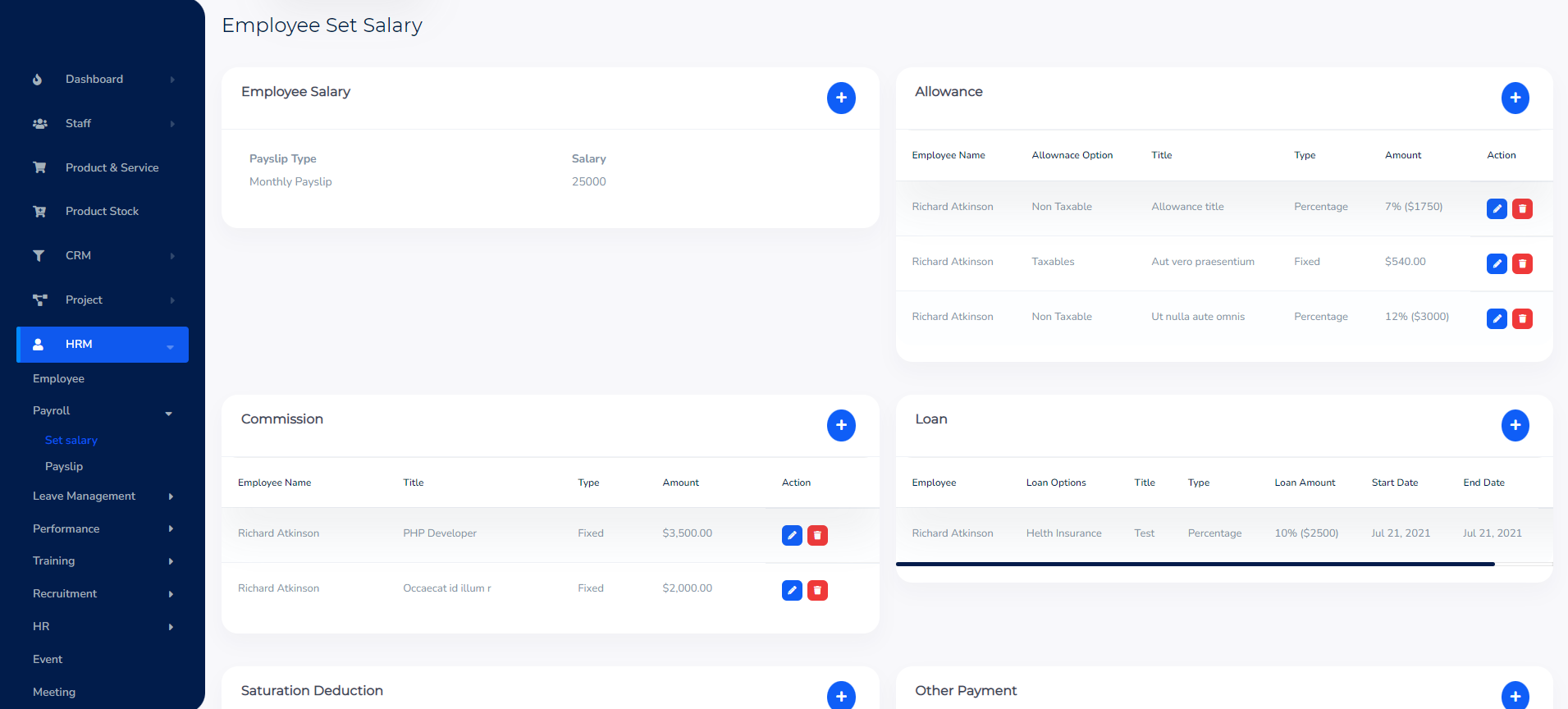Edit the Aut vero praesentium allowance

(1497, 263)
